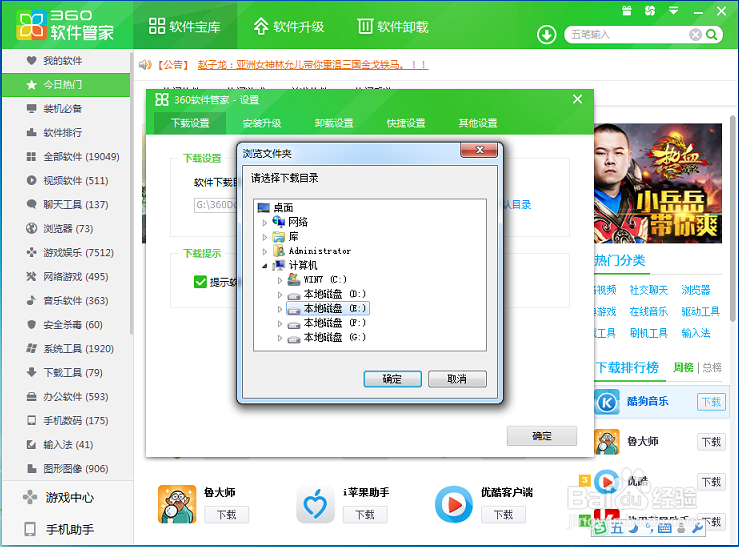Click 下载 under i苹果助手

(x=365, y=514)
